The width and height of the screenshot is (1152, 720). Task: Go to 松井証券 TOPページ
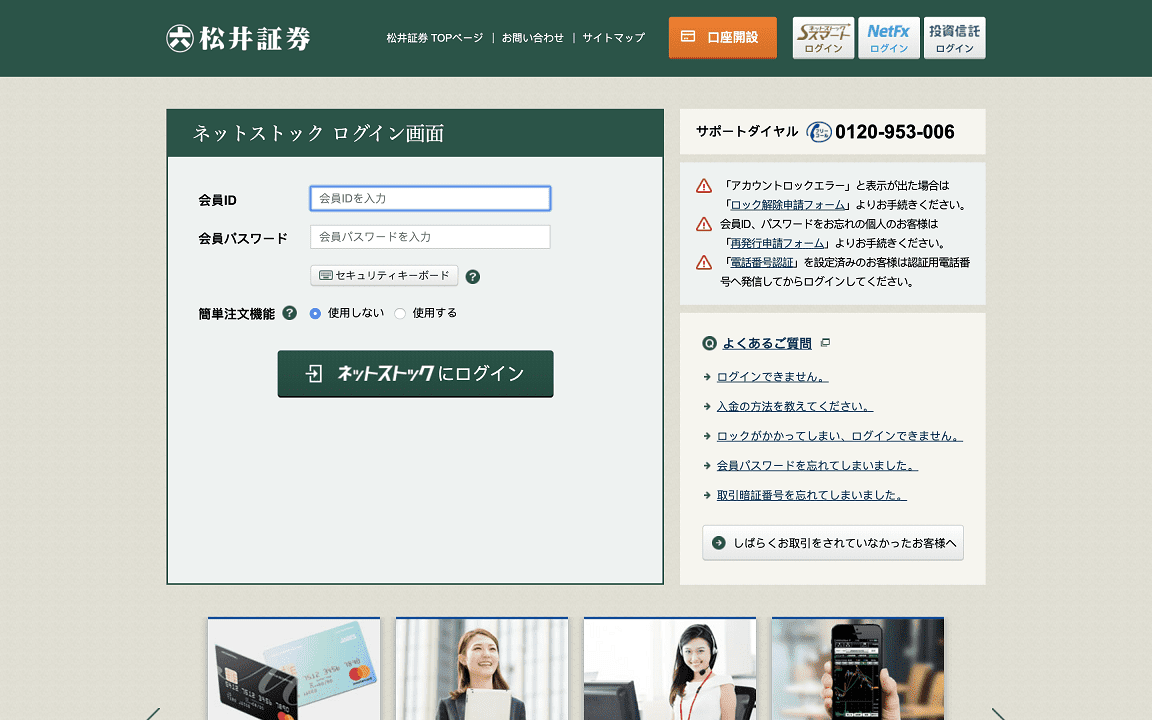pos(434,38)
